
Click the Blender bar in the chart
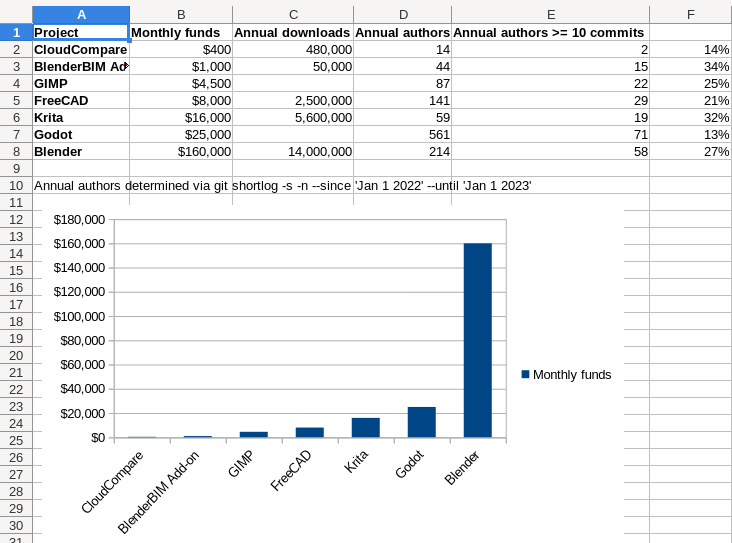pos(478,340)
